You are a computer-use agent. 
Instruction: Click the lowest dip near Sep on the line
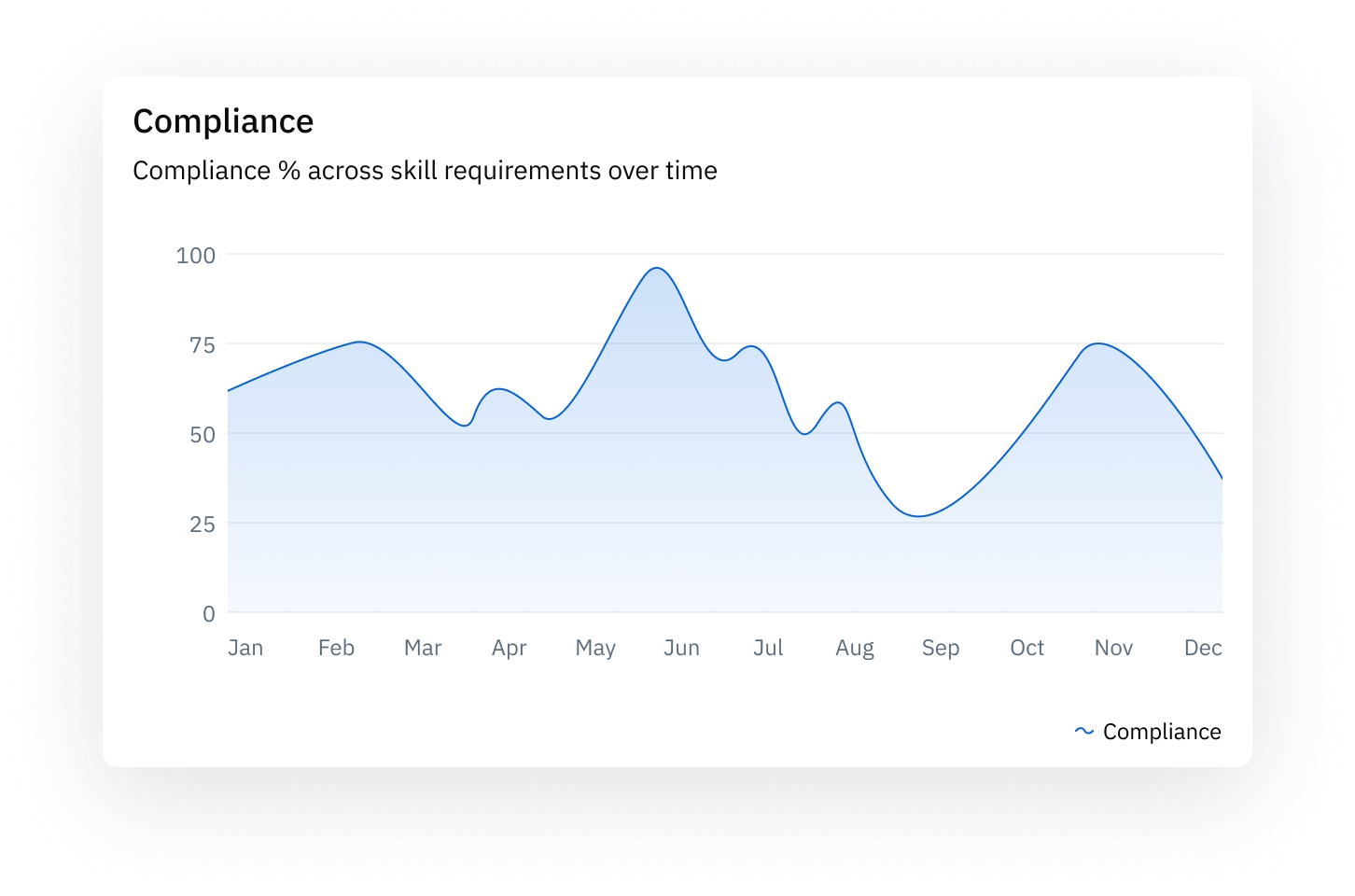coord(919,516)
